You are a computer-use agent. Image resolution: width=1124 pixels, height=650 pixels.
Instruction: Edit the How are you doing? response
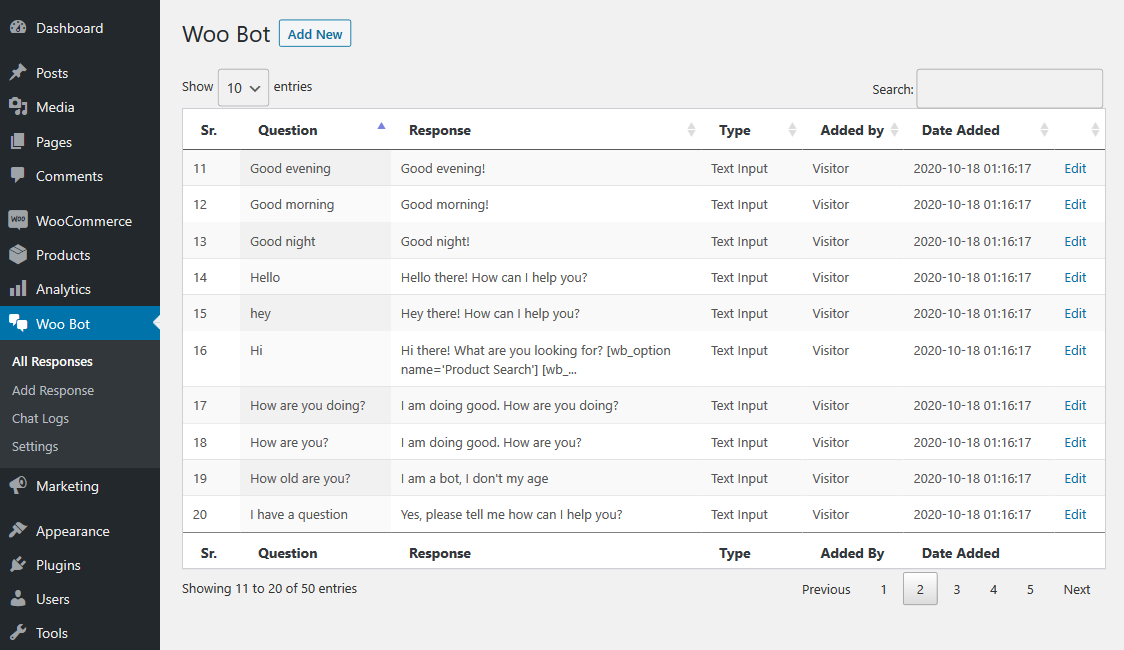(x=1075, y=406)
